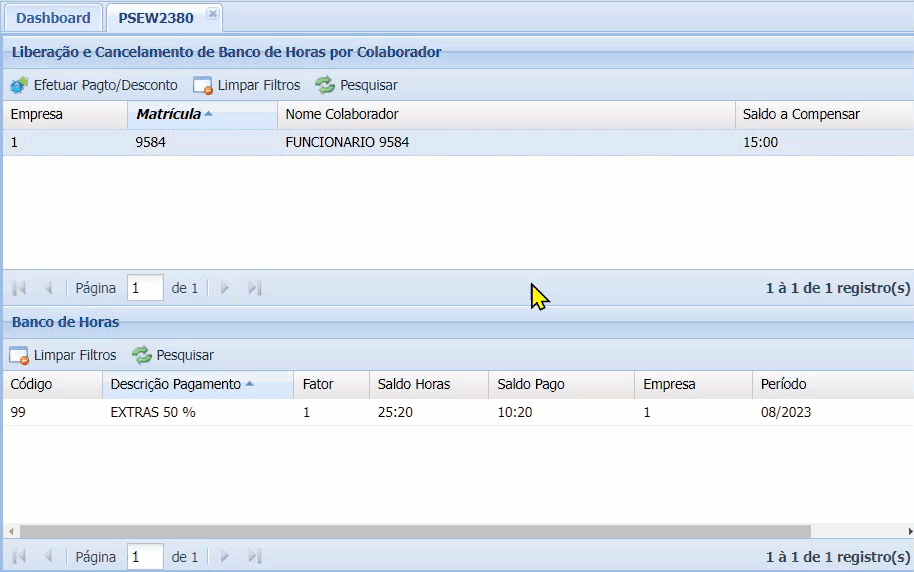The image size is (914, 572).
Task: Go to first page in bottom pager
Action: pos(19,557)
